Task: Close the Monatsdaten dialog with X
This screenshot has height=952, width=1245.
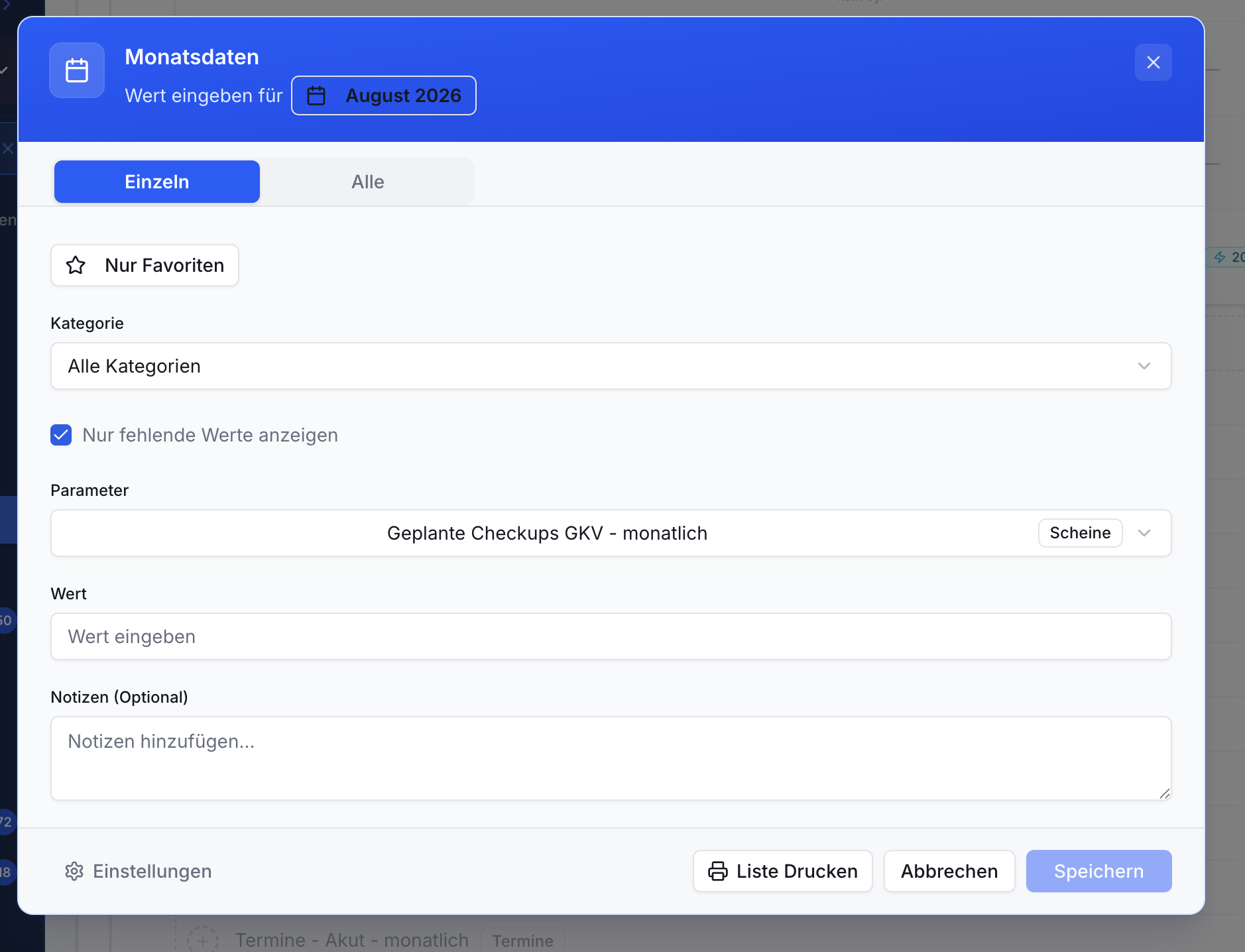Action: [1154, 62]
